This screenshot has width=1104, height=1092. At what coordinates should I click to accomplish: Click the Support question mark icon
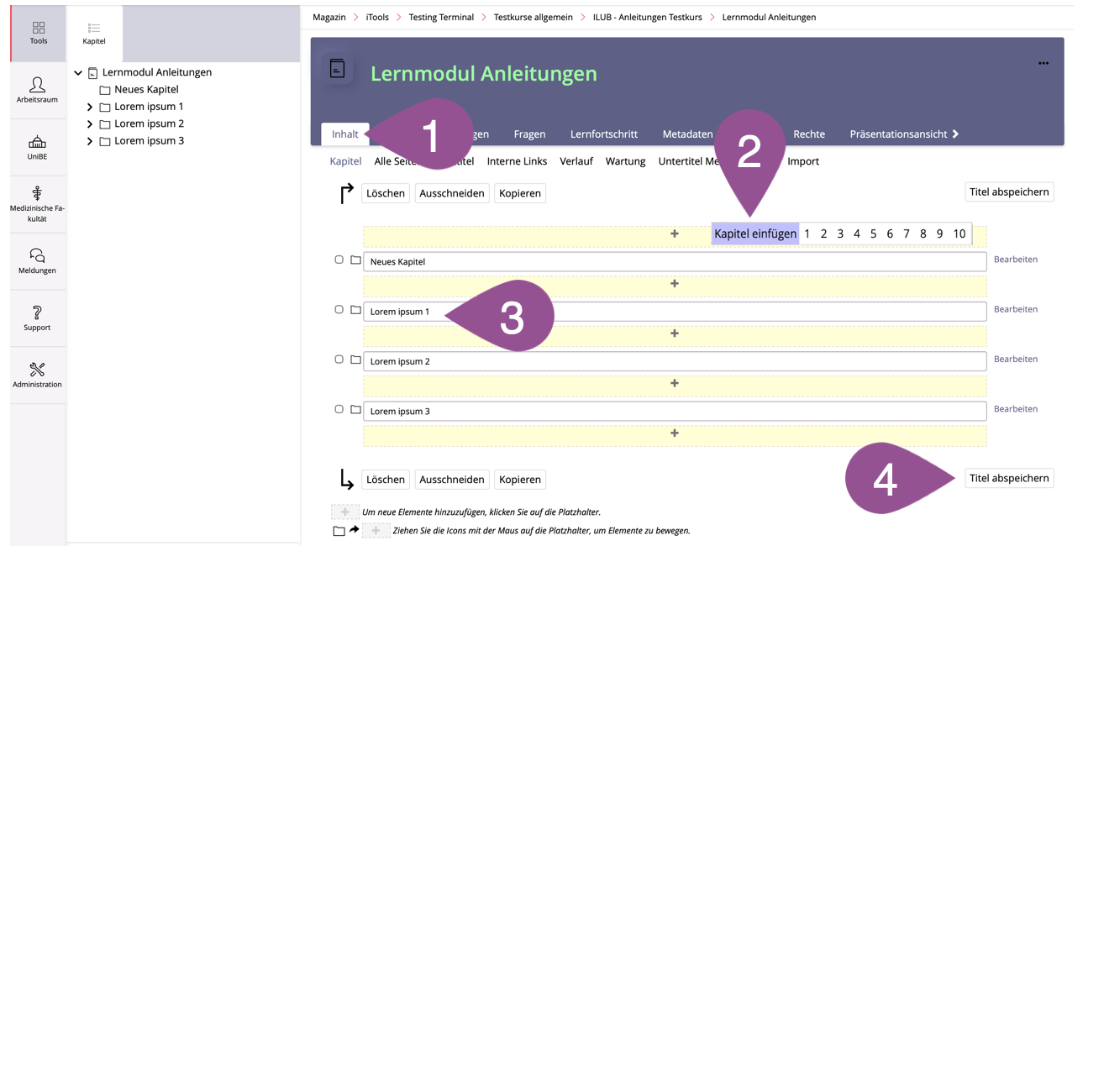(x=37, y=313)
